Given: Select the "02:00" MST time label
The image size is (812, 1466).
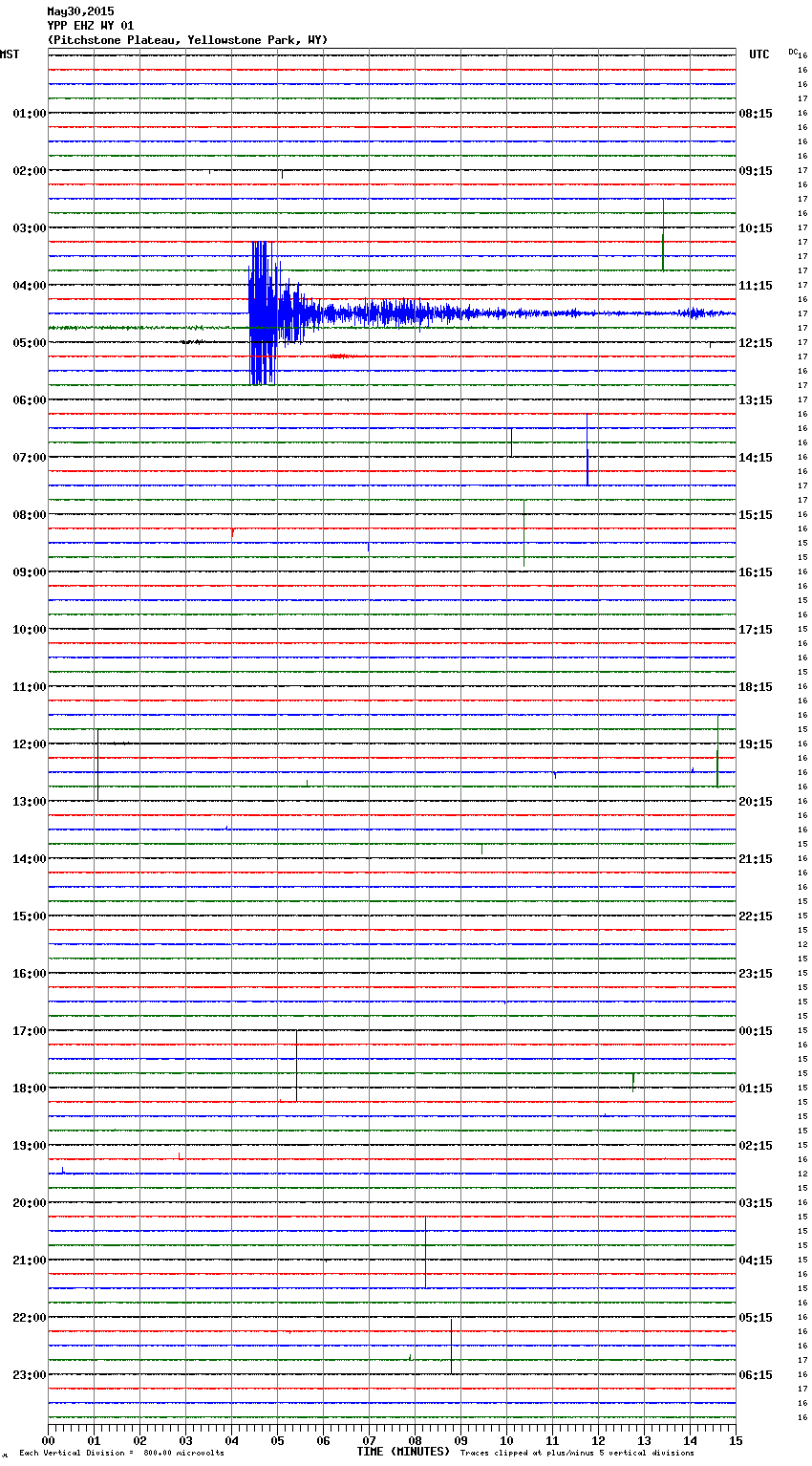Looking at the screenshot, I should tap(30, 171).
